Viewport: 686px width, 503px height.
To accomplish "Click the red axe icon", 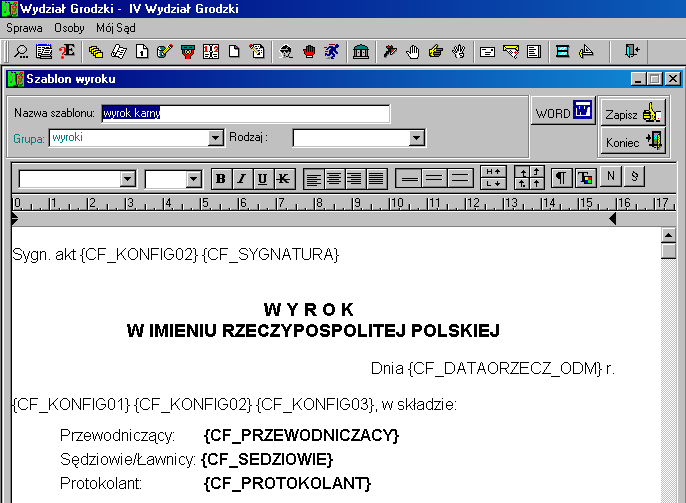I will coord(390,52).
